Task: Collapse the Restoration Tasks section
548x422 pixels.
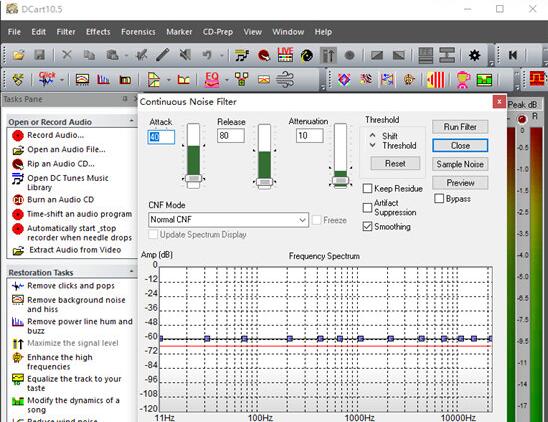Action: click(131, 271)
